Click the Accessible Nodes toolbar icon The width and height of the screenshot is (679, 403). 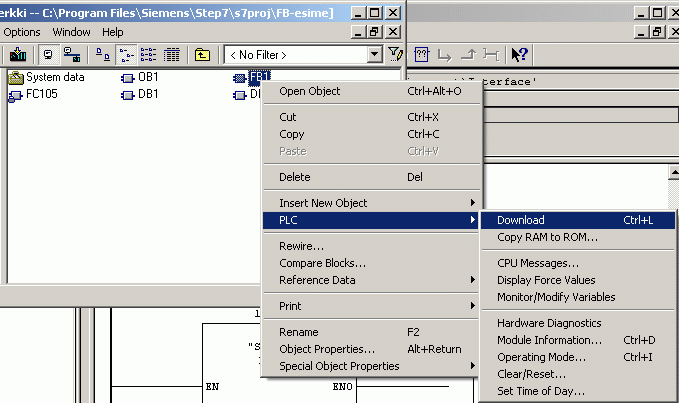18,55
